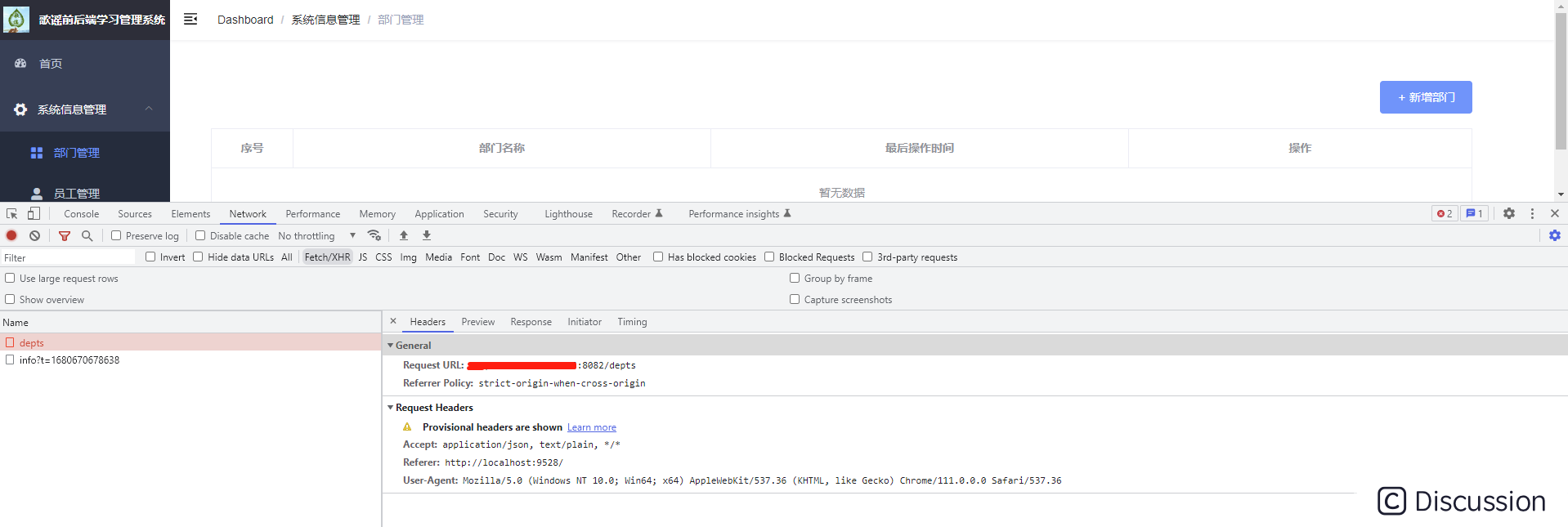Image resolution: width=1568 pixels, height=527 pixels.
Task: Click the Import HAR upload arrow
Action: [404, 235]
